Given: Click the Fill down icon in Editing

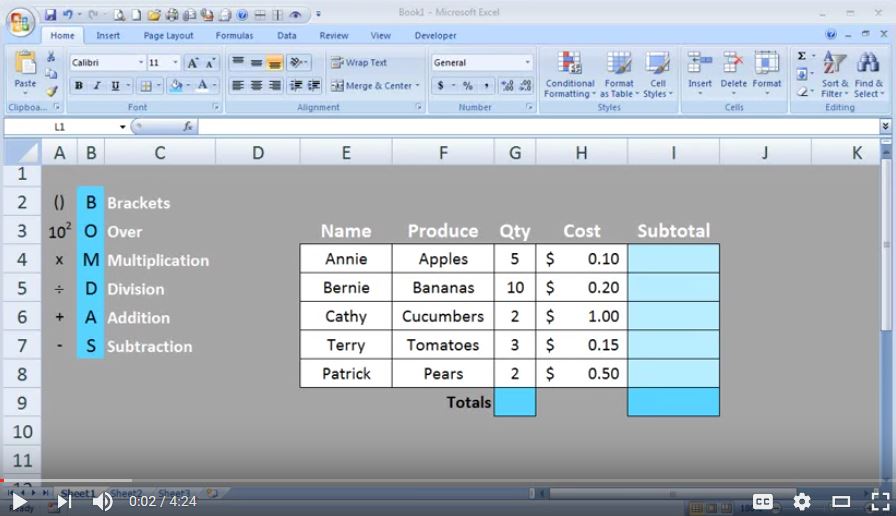Looking at the screenshot, I should 802,74.
